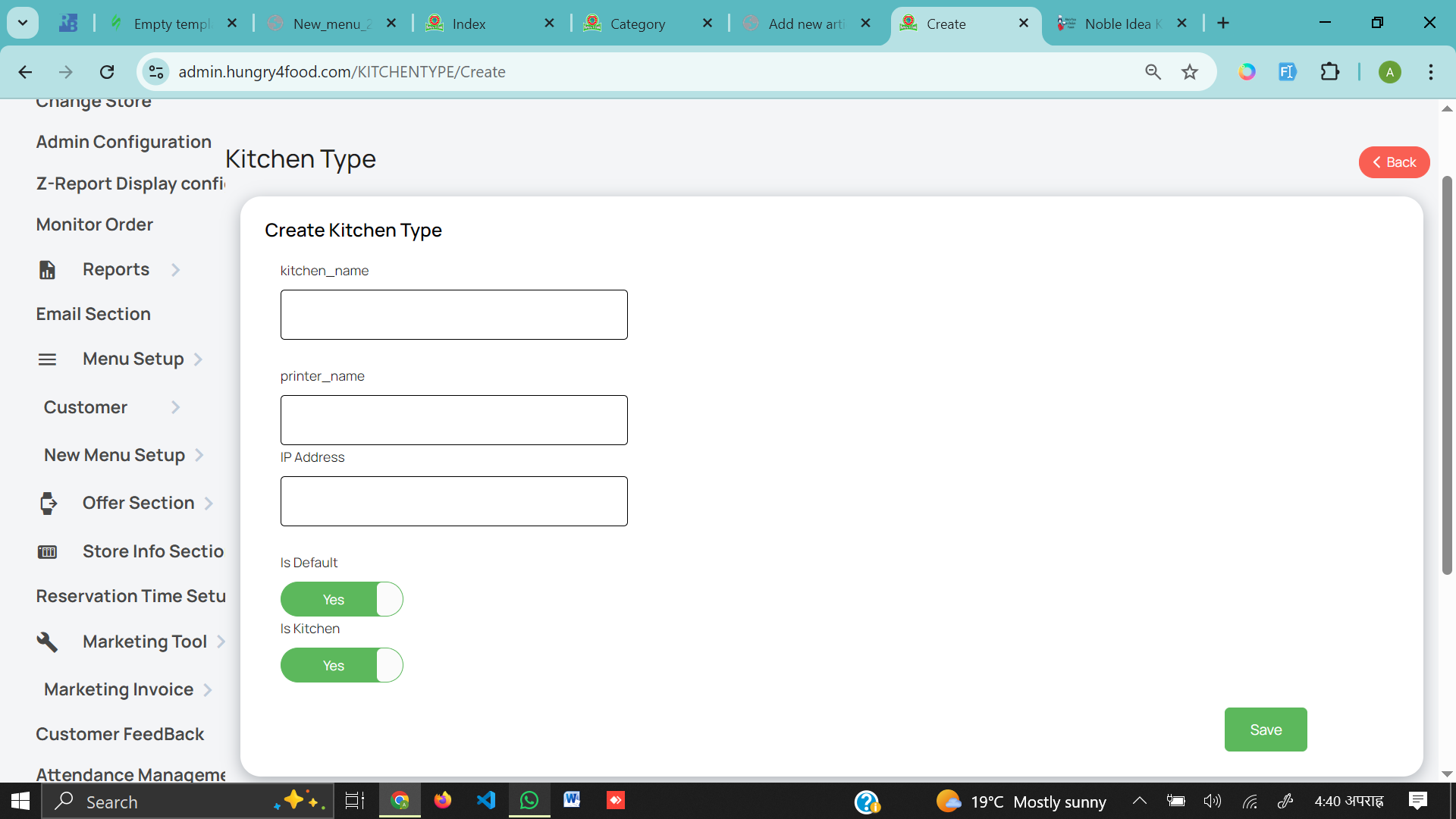Expand the Reports submenu chevron
Screen dimensions: 1456x819
176,270
